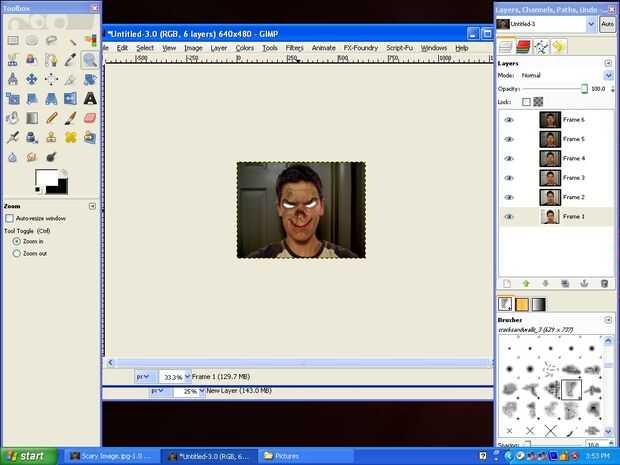Select the Move tool
Screen dimensions: 620x465
(32, 79)
